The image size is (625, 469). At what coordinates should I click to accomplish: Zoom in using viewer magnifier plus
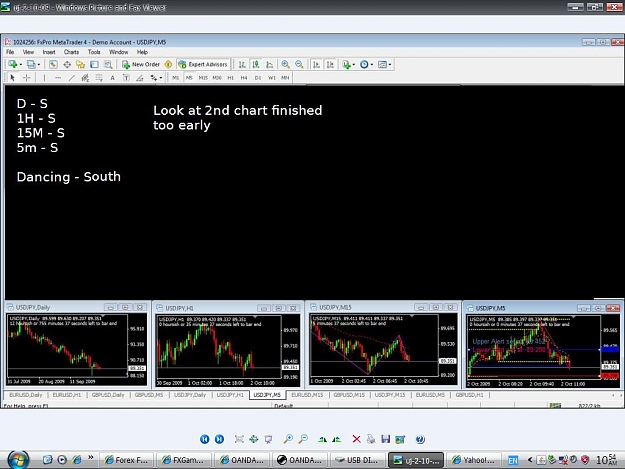coord(288,439)
